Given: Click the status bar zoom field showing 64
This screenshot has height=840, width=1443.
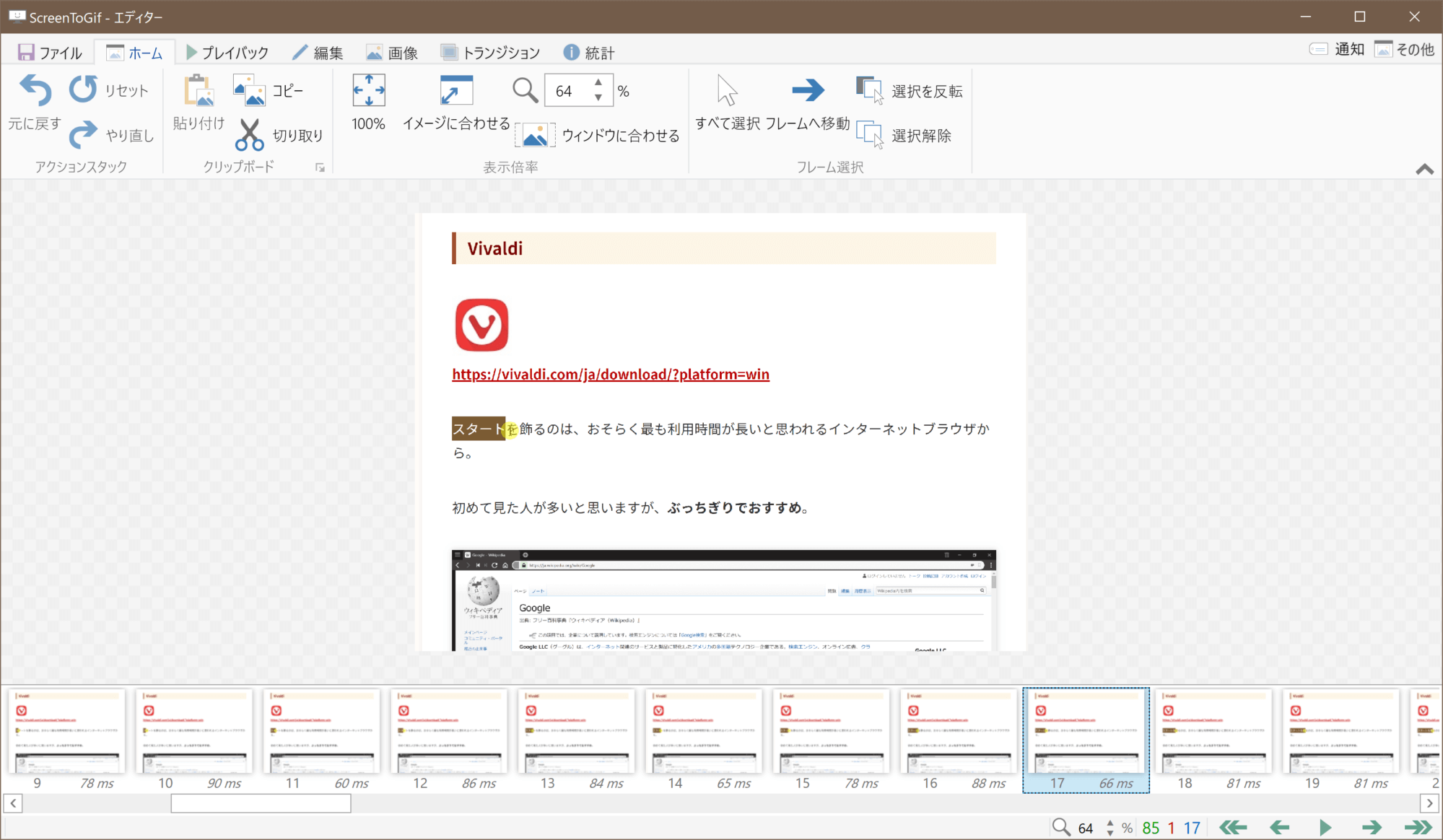Looking at the screenshot, I should point(1086,828).
